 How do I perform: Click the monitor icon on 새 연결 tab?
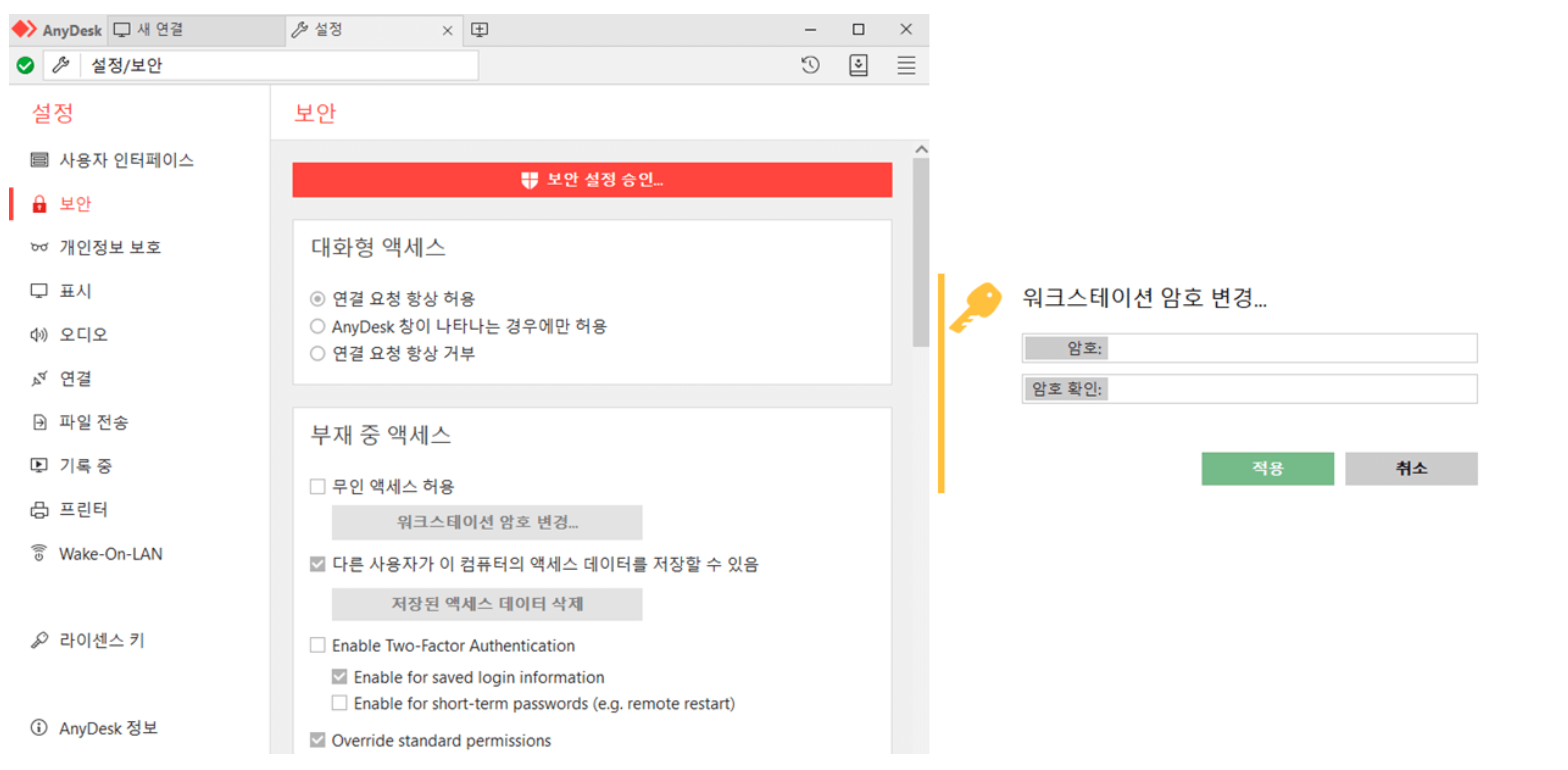121,30
